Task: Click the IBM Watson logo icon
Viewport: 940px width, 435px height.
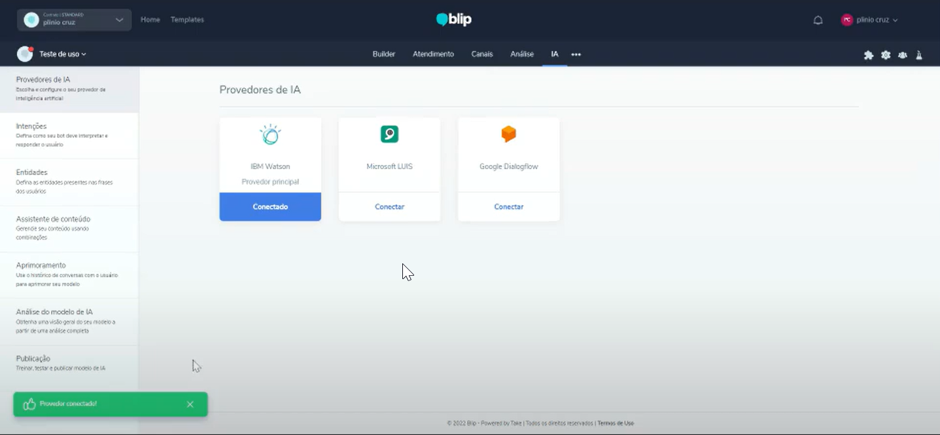Action: [x=270, y=135]
